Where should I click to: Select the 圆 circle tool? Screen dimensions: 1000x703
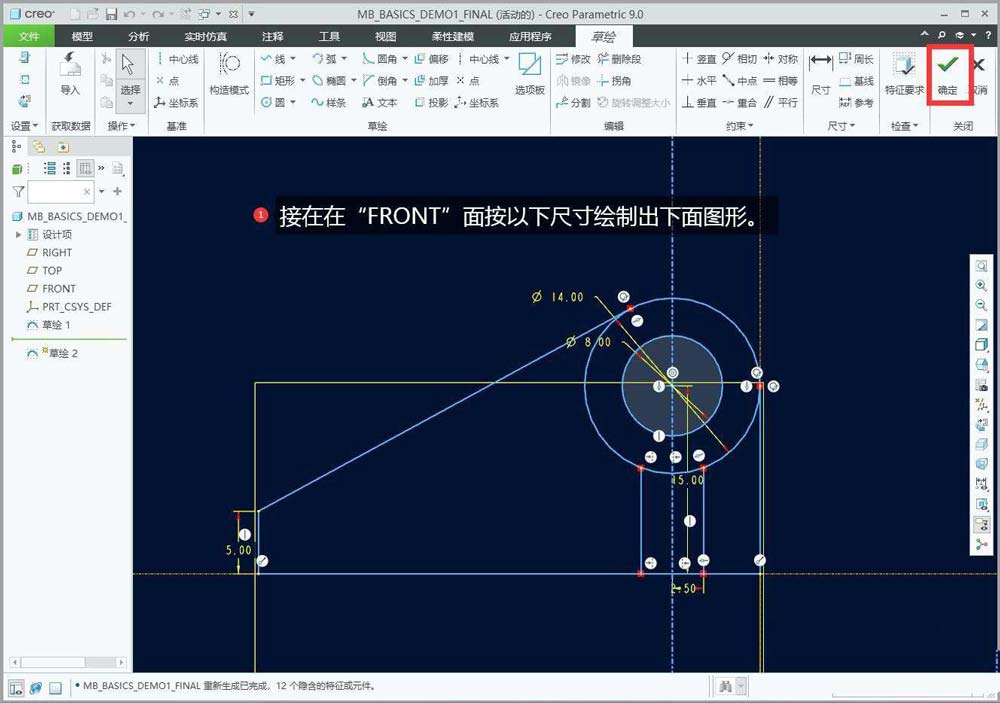point(273,102)
